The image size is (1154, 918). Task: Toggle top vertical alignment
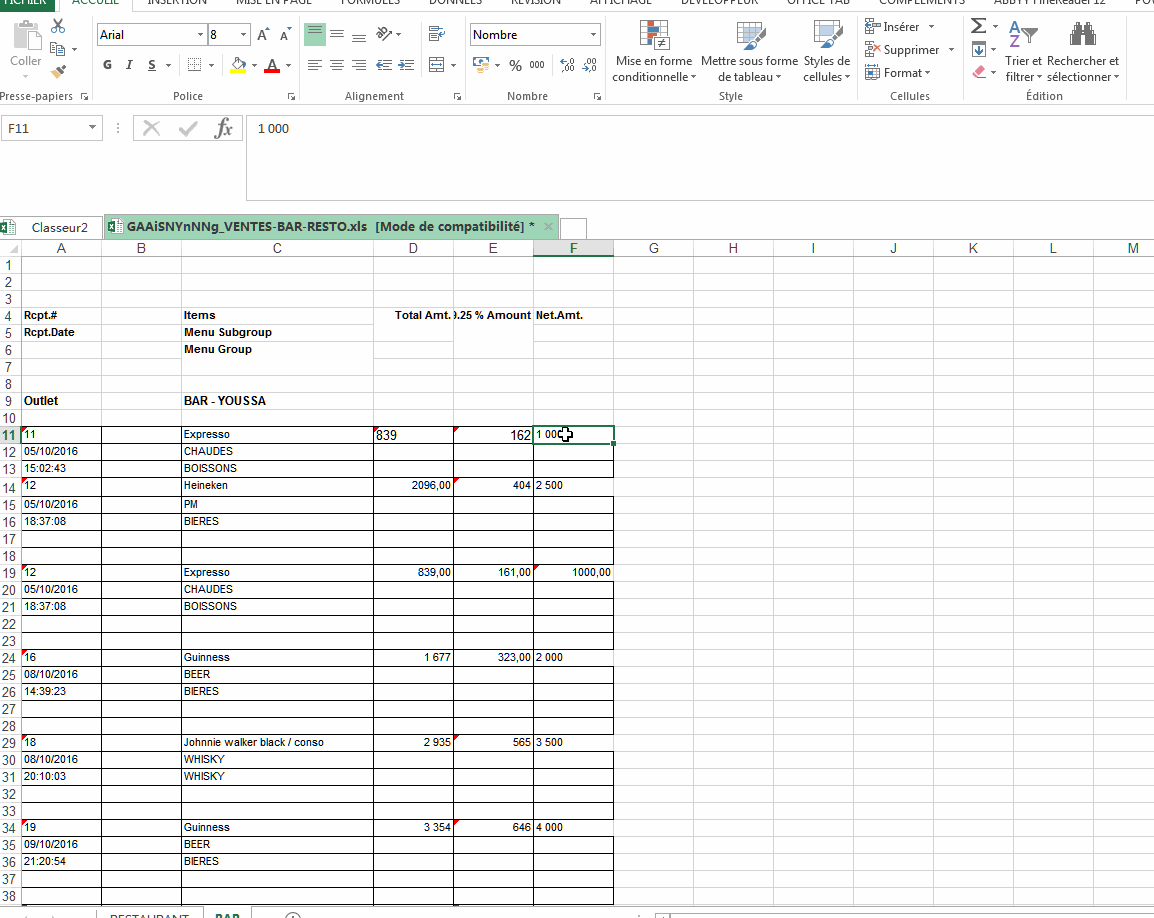(x=315, y=34)
